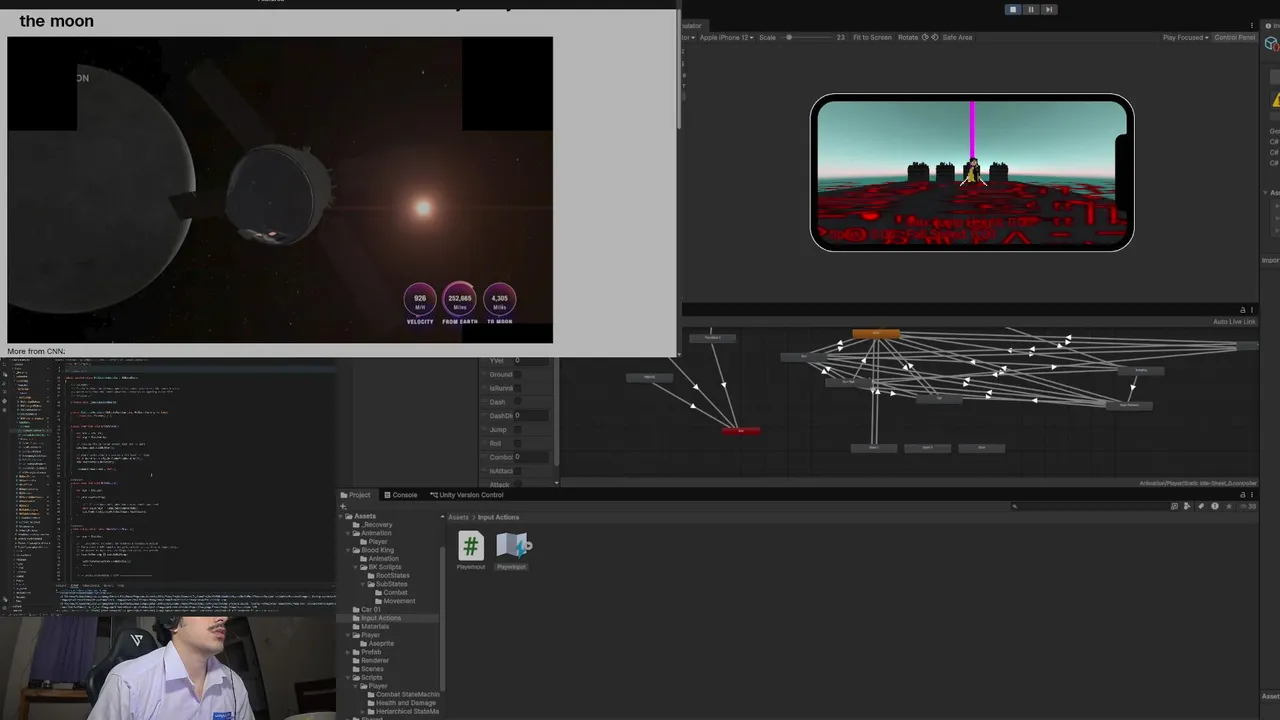Collapse the Animation folder arrow
The width and height of the screenshot is (1280, 720).
coord(348,533)
